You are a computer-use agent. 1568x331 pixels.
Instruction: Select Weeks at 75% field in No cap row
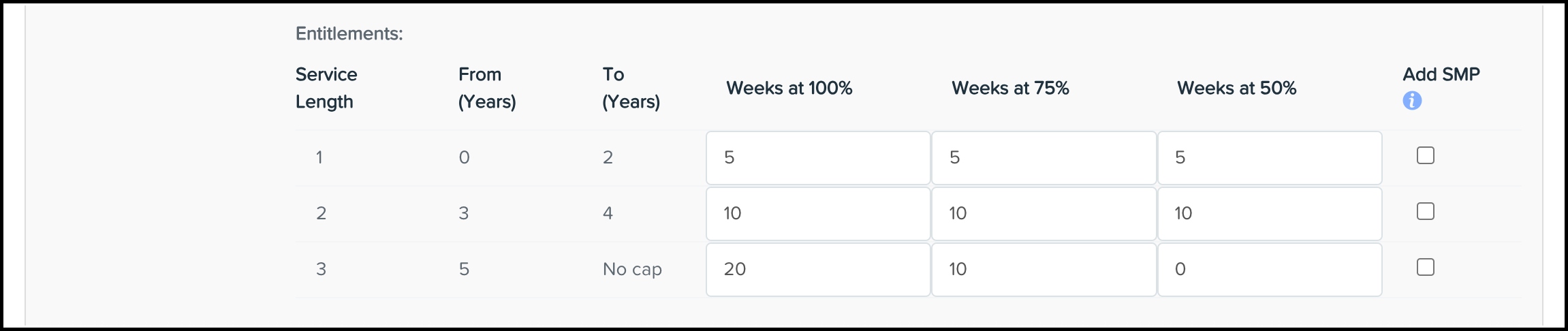[1044, 270]
